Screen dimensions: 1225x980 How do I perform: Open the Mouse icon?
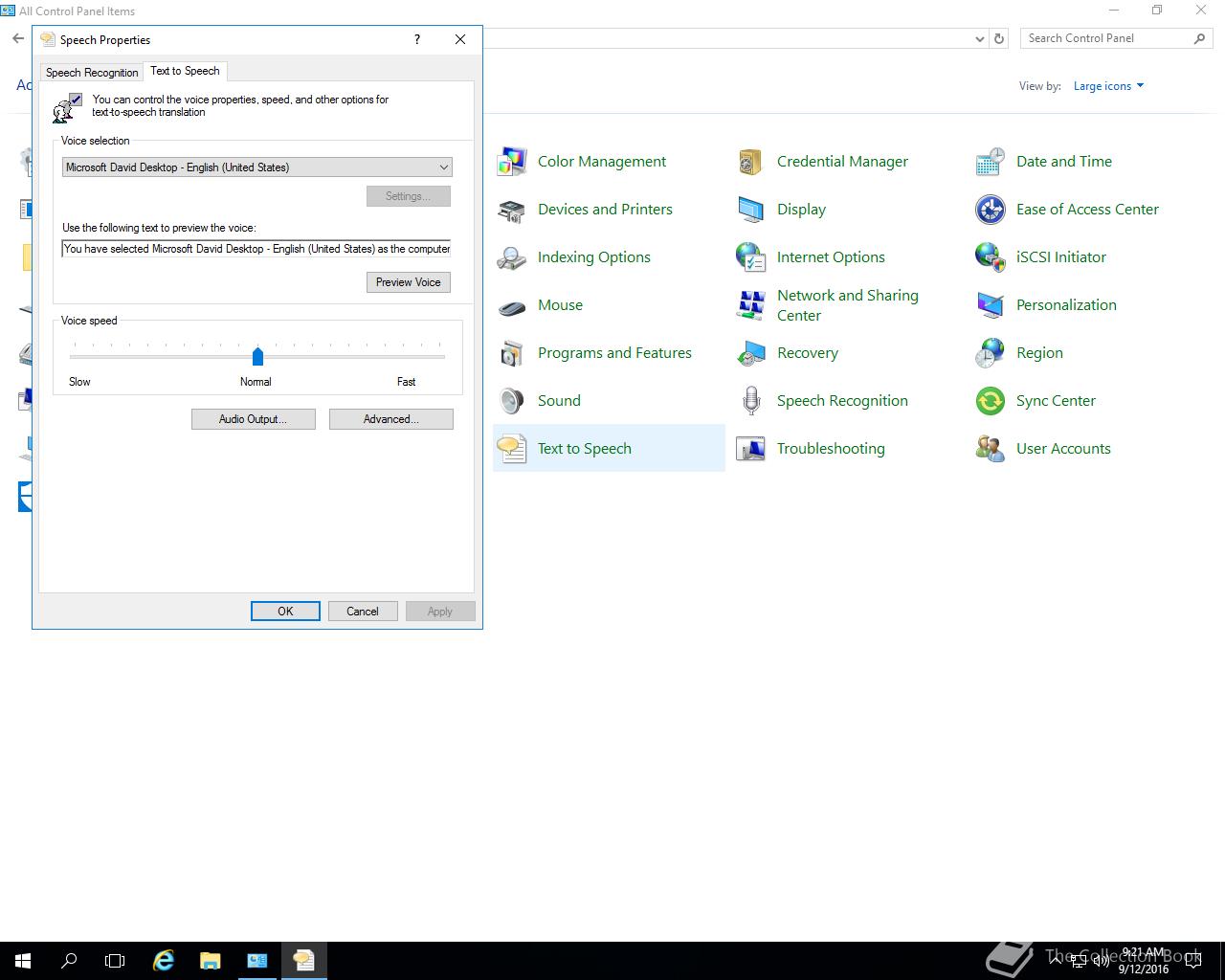pyautogui.click(x=512, y=305)
